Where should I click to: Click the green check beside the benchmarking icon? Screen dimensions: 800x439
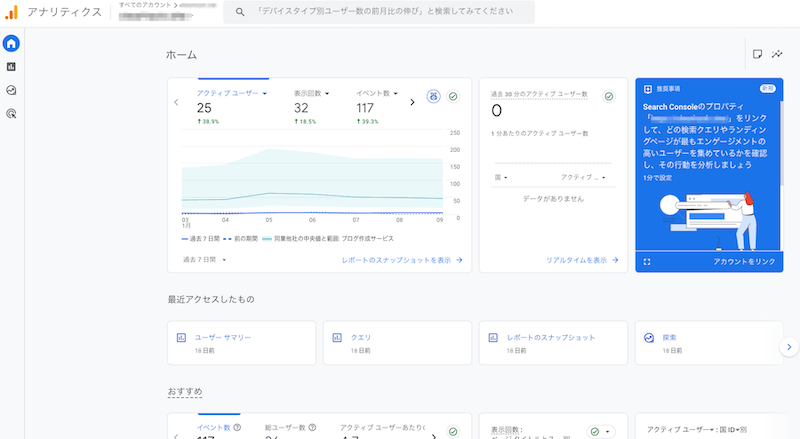pyautogui.click(x=453, y=96)
